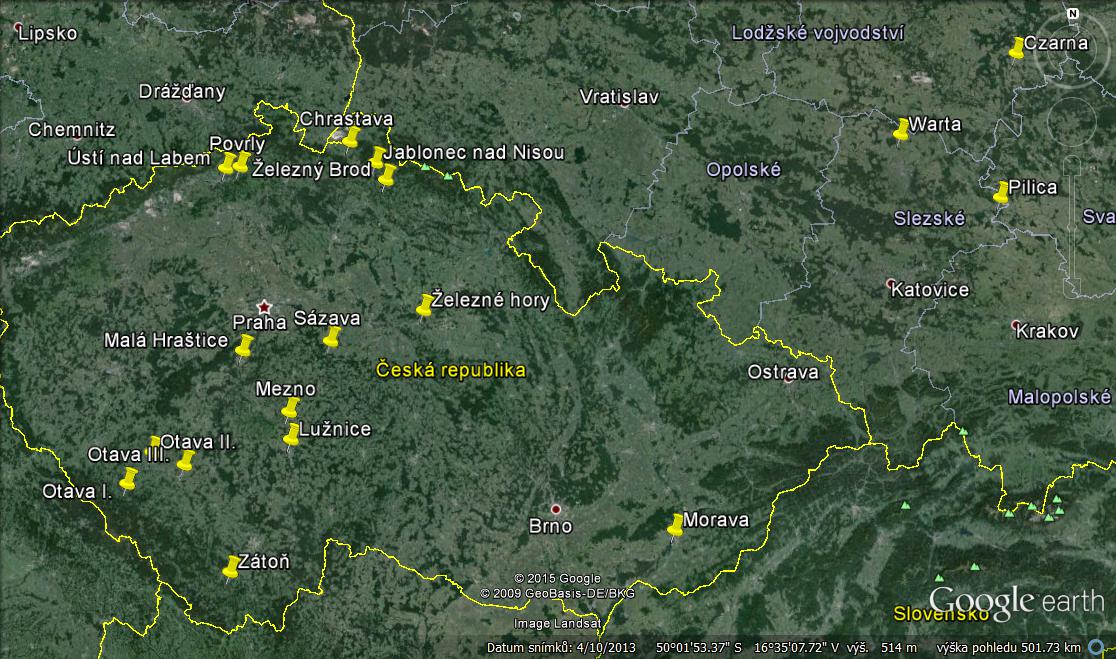Click the Google Earth logo

click(1016, 600)
